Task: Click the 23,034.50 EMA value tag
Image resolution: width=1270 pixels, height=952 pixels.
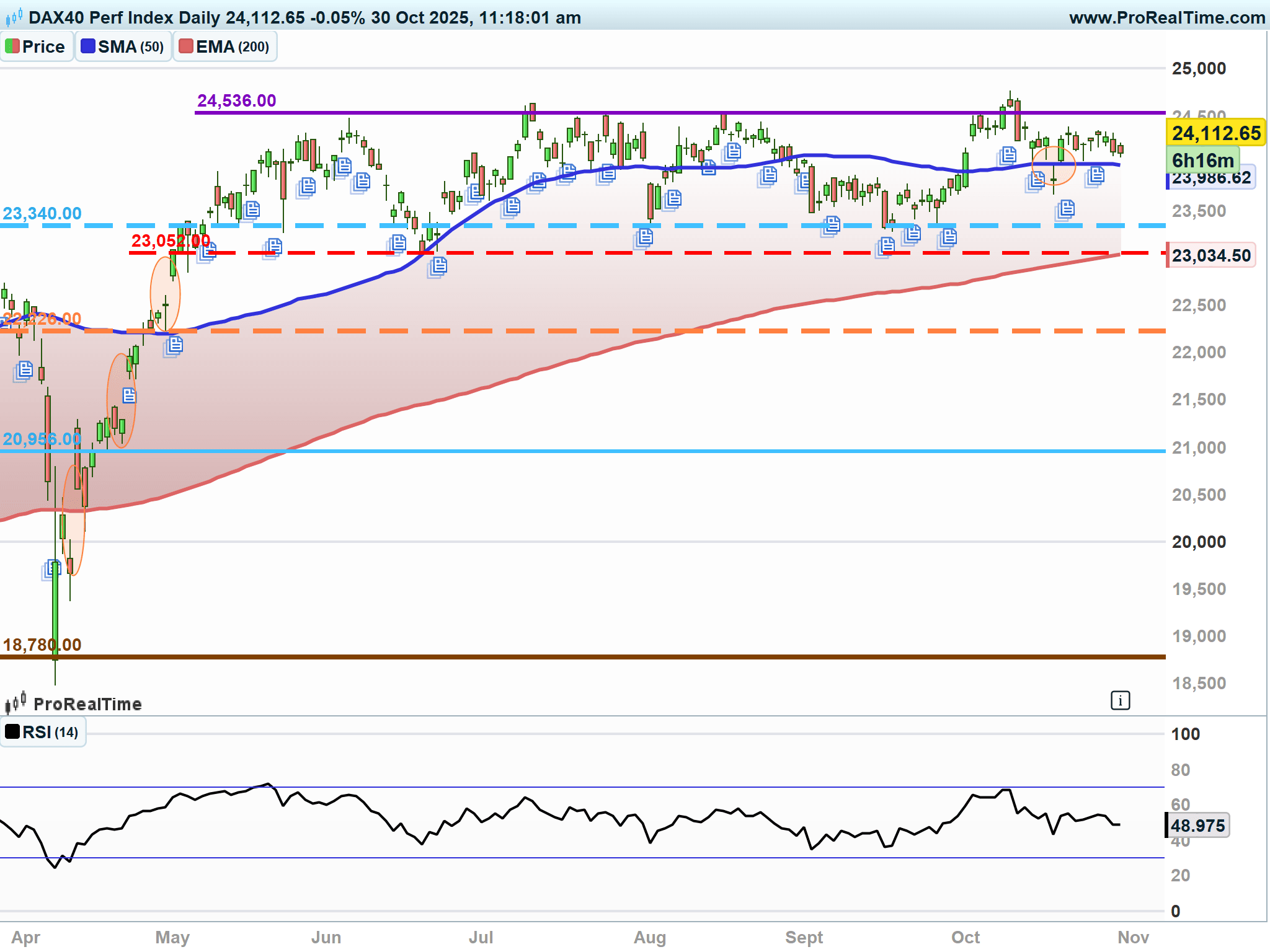Action: pyautogui.click(x=1211, y=255)
